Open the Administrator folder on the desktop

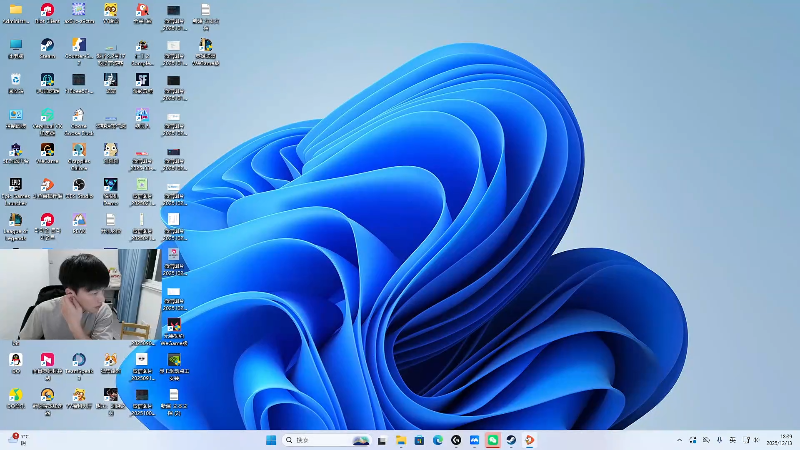click(x=16, y=10)
